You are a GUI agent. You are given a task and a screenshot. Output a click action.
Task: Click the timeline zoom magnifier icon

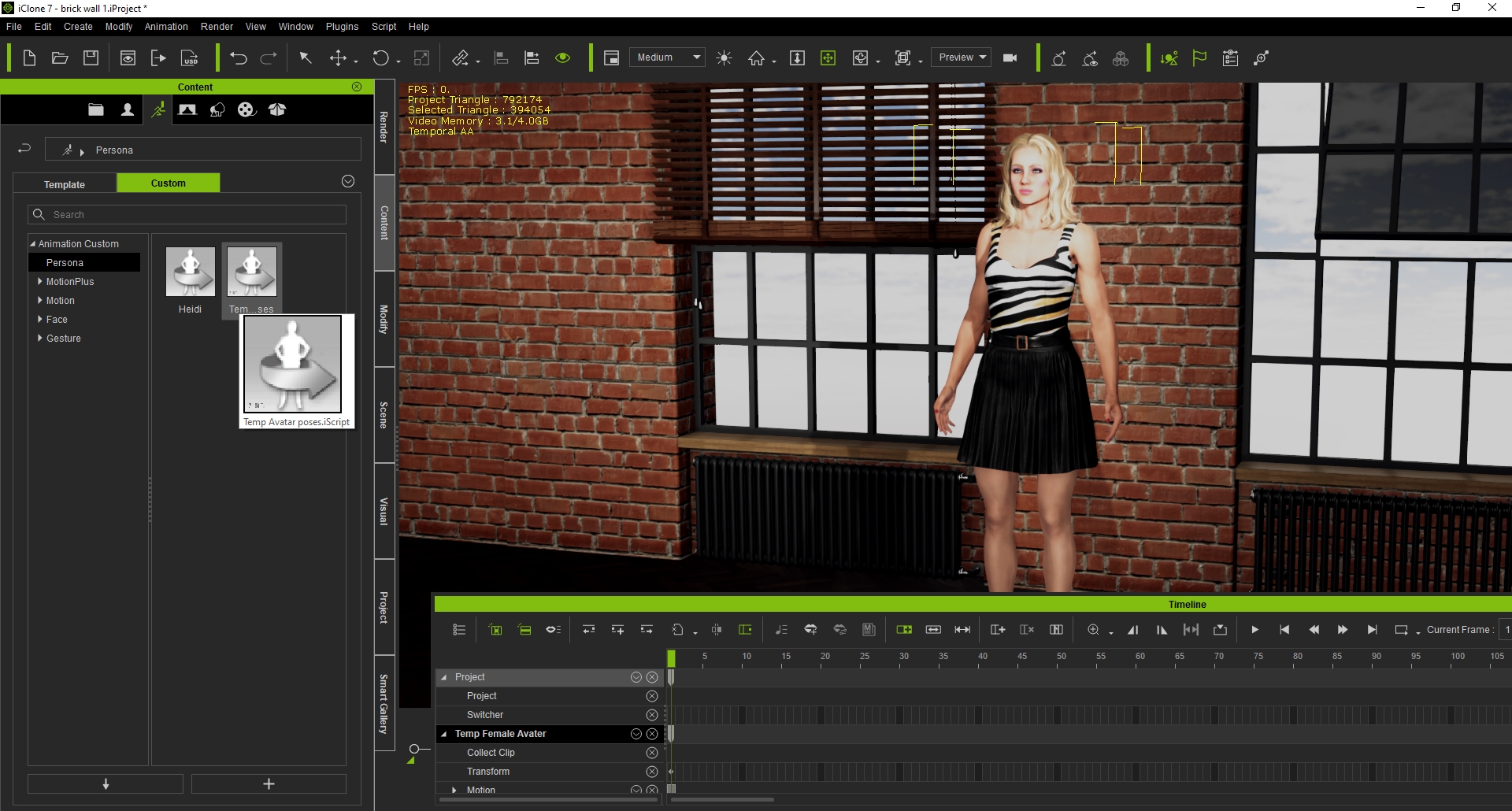click(x=1093, y=629)
